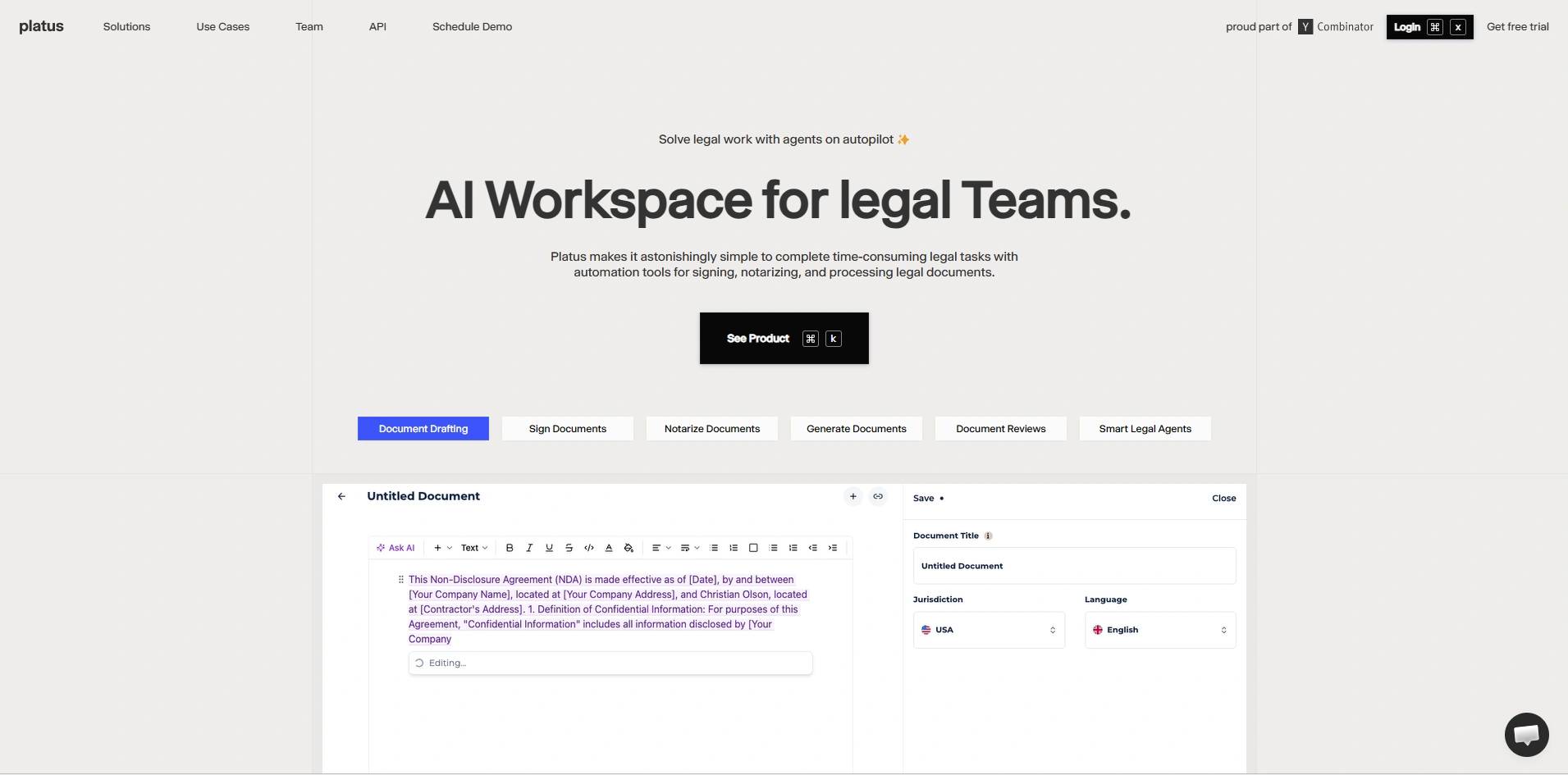Open the Get free trial link
Viewport: 1568px width, 775px height.
coord(1517,27)
